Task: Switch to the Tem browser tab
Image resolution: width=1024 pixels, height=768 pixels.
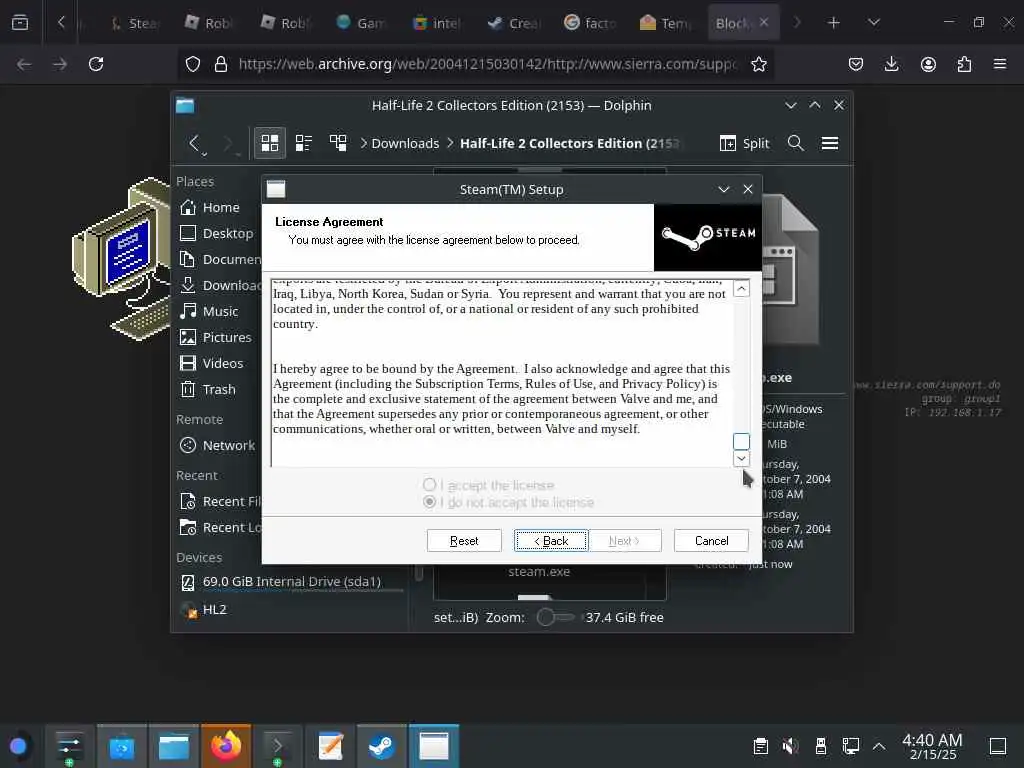Action: pos(667,23)
